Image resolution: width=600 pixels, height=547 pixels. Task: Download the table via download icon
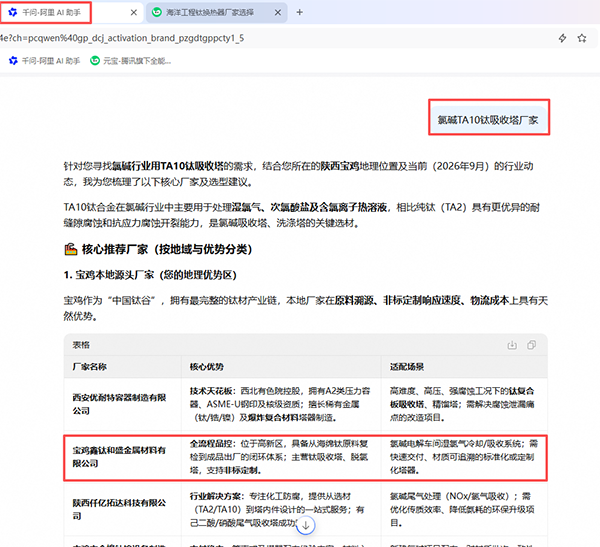click(x=512, y=345)
